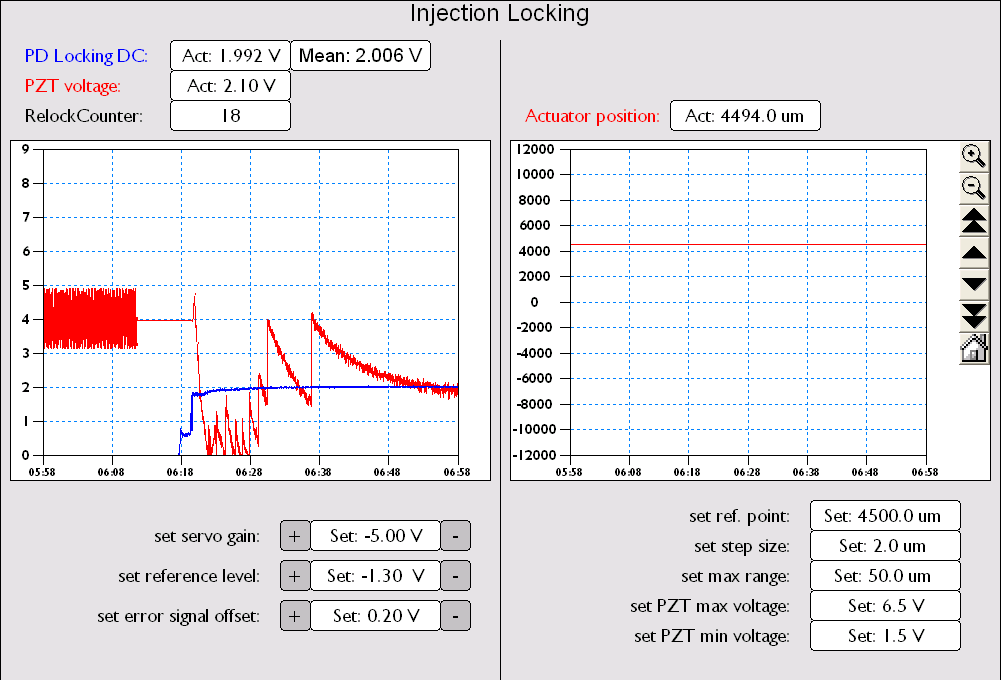Click the ref. point field Set: 4500.0 um
The width and height of the screenshot is (1001, 680).
(x=885, y=516)
